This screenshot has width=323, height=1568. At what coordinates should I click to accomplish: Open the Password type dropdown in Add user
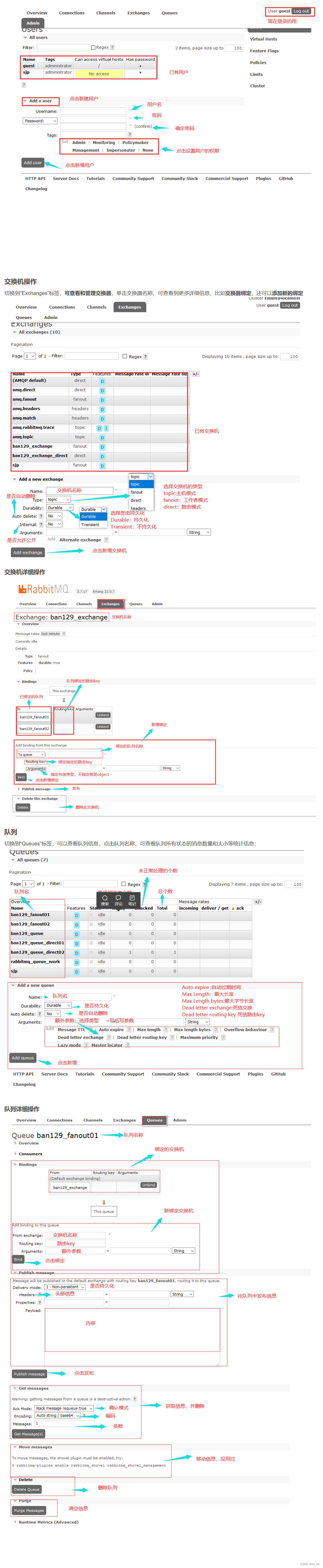[x=40, y=121]
